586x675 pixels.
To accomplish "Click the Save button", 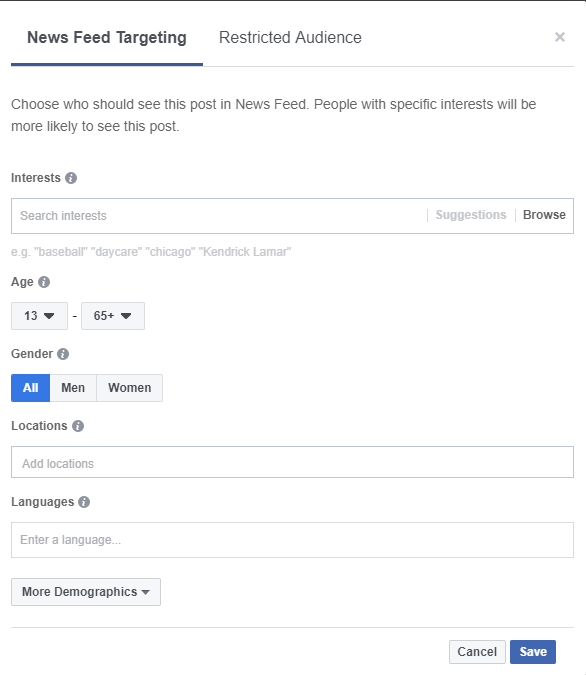I will 533,652.
